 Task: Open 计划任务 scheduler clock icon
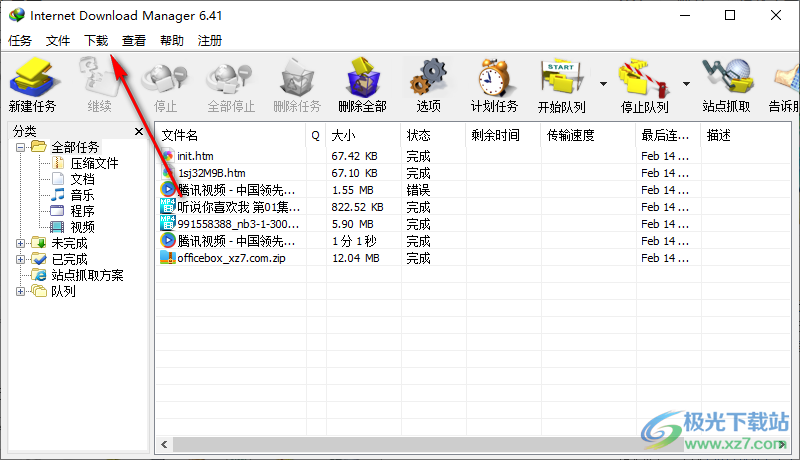click(x=494, y=78)
